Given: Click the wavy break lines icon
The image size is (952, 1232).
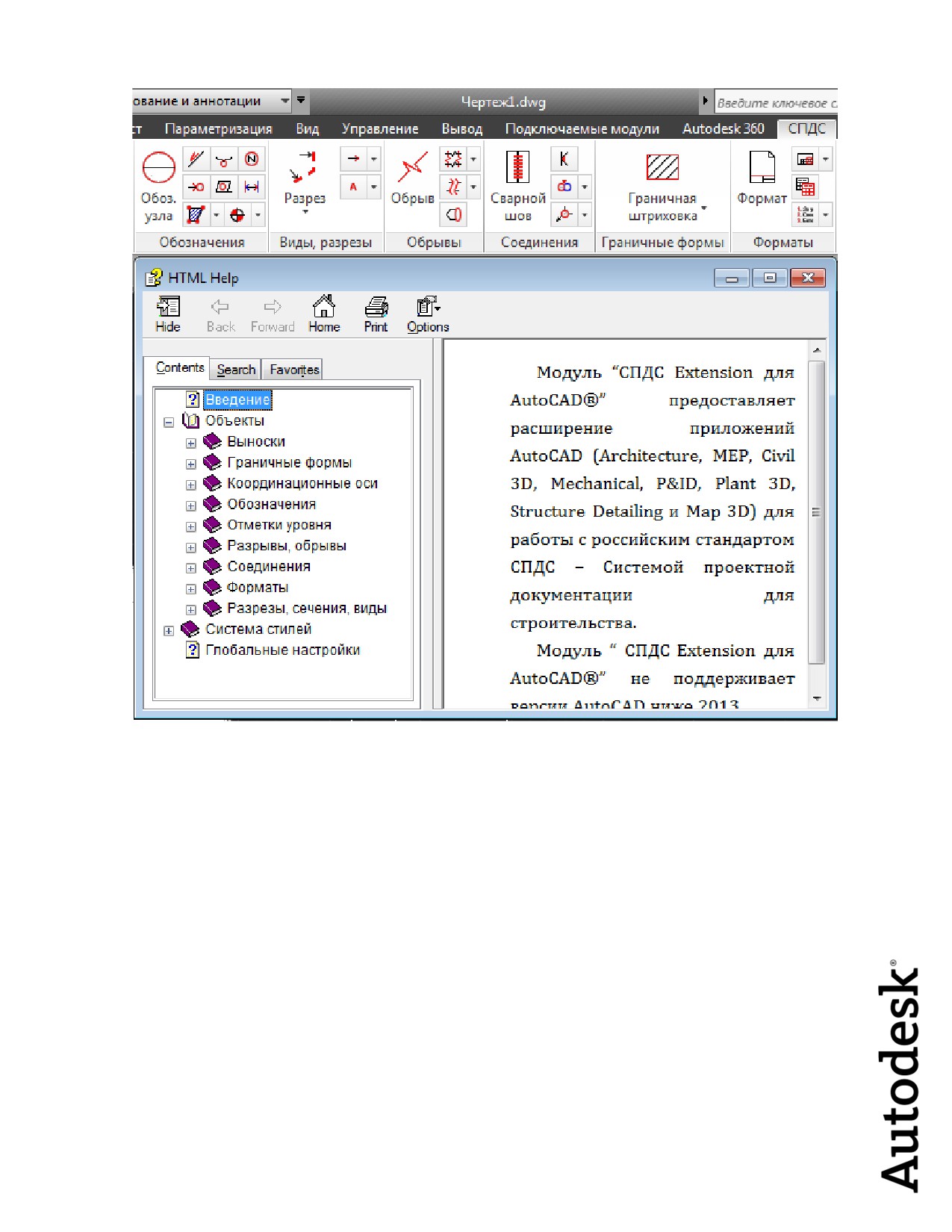Looking at the screenshot, I should [453, 187].
